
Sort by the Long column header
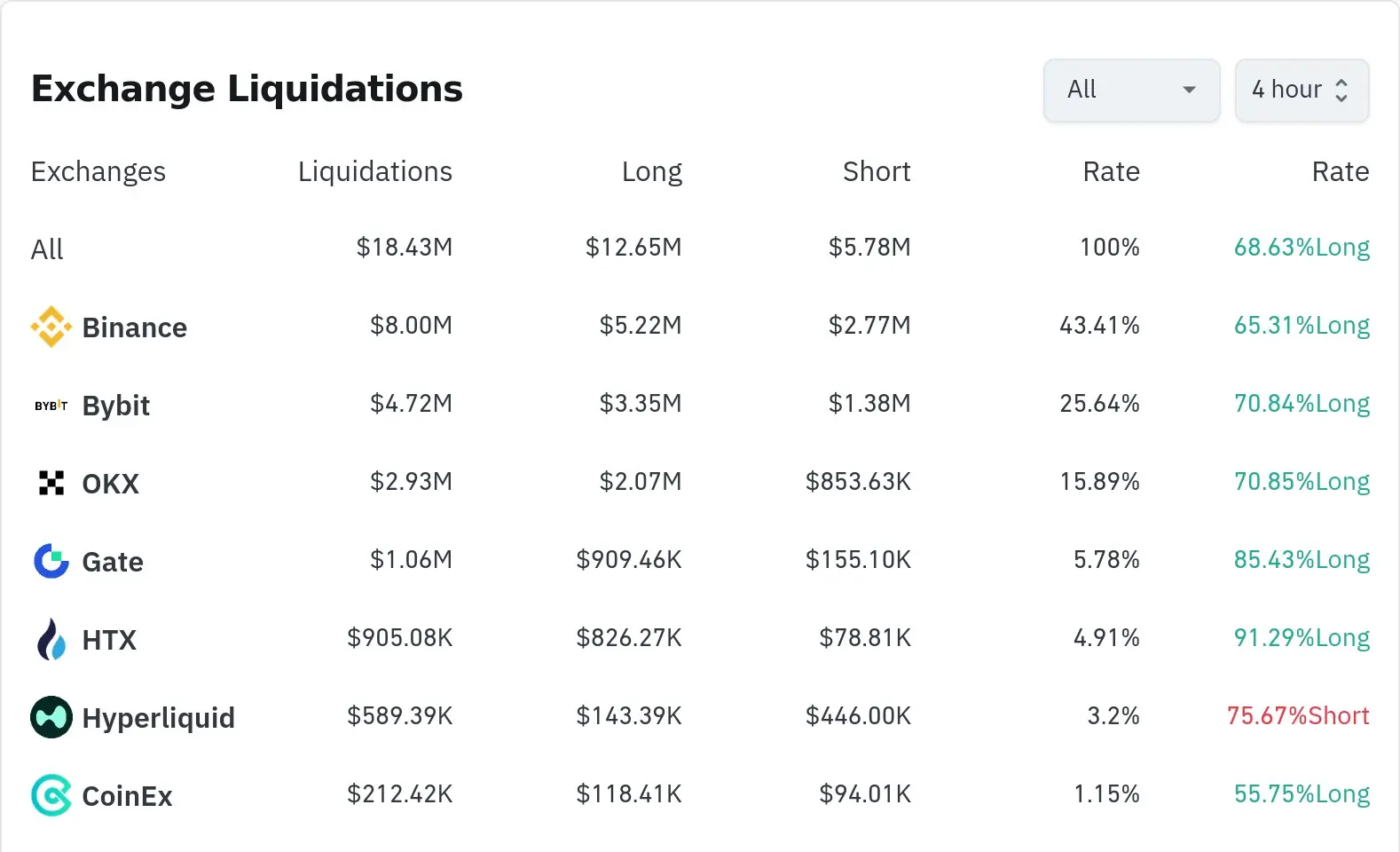tap(651, 171)
